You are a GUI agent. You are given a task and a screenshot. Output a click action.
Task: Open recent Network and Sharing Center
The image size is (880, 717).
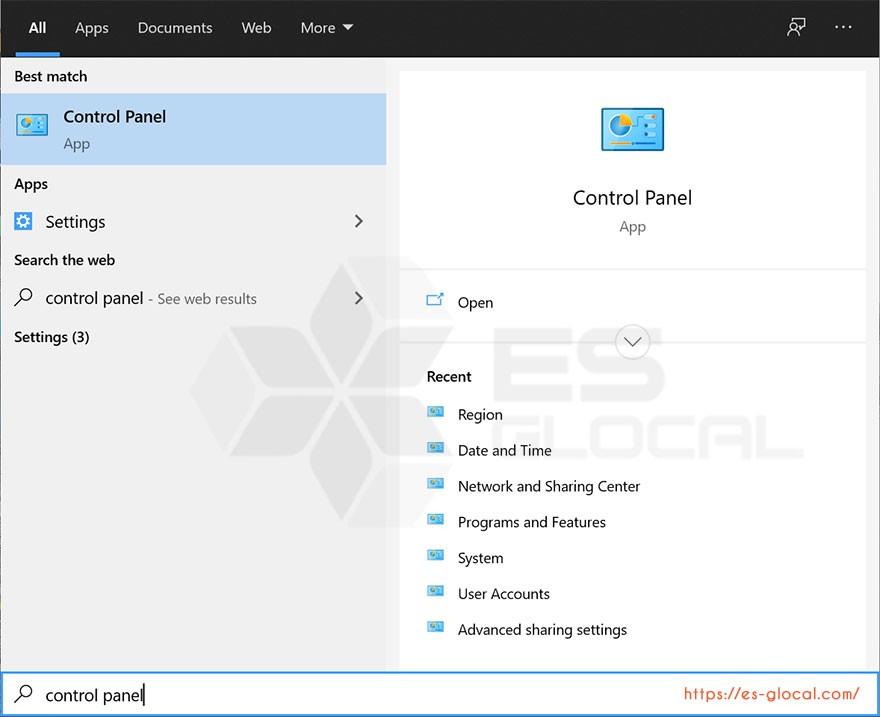pos(549,486)
